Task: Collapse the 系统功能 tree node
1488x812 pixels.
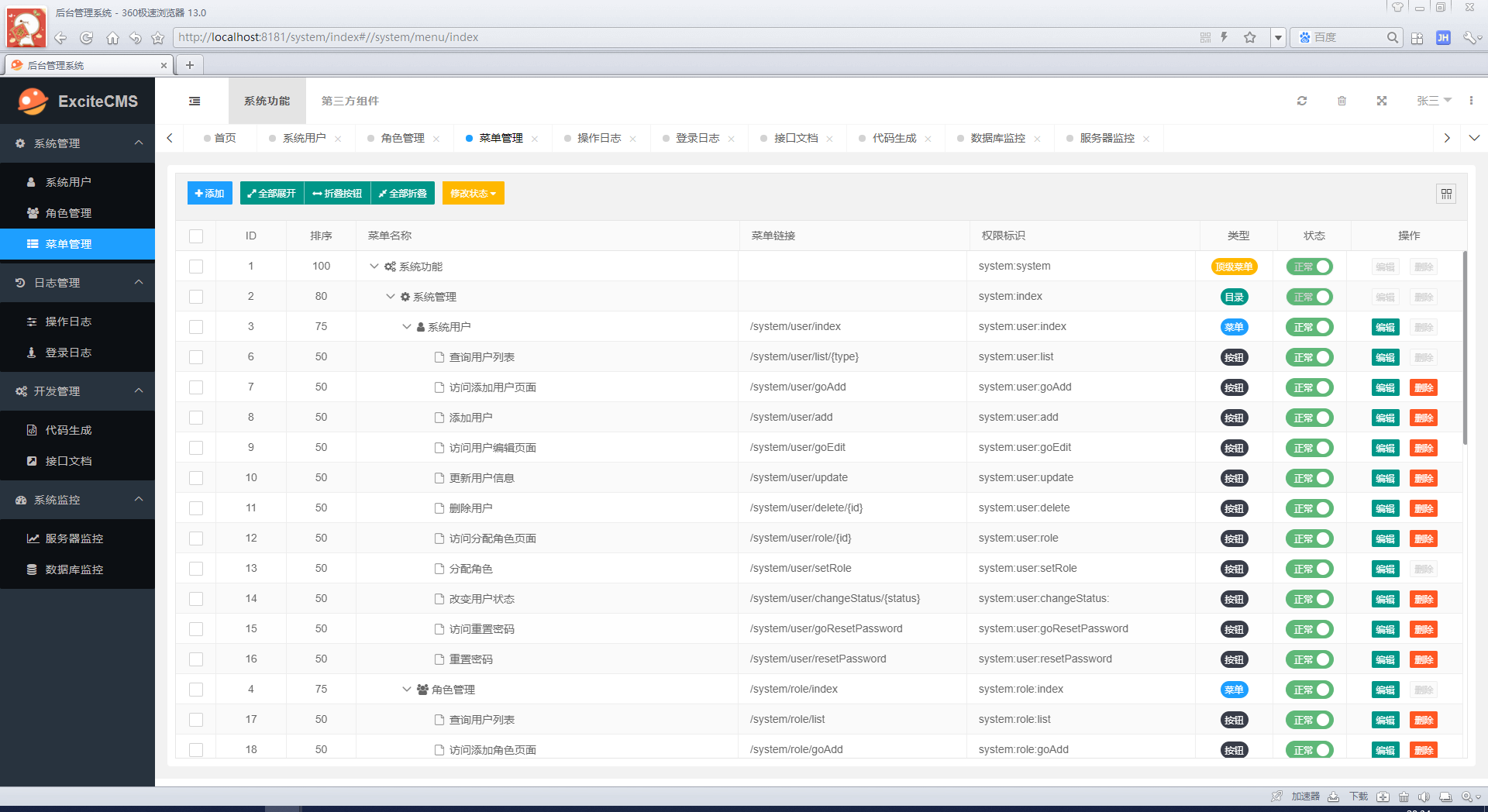Action: pyautogui.click(x=373, y=266)
